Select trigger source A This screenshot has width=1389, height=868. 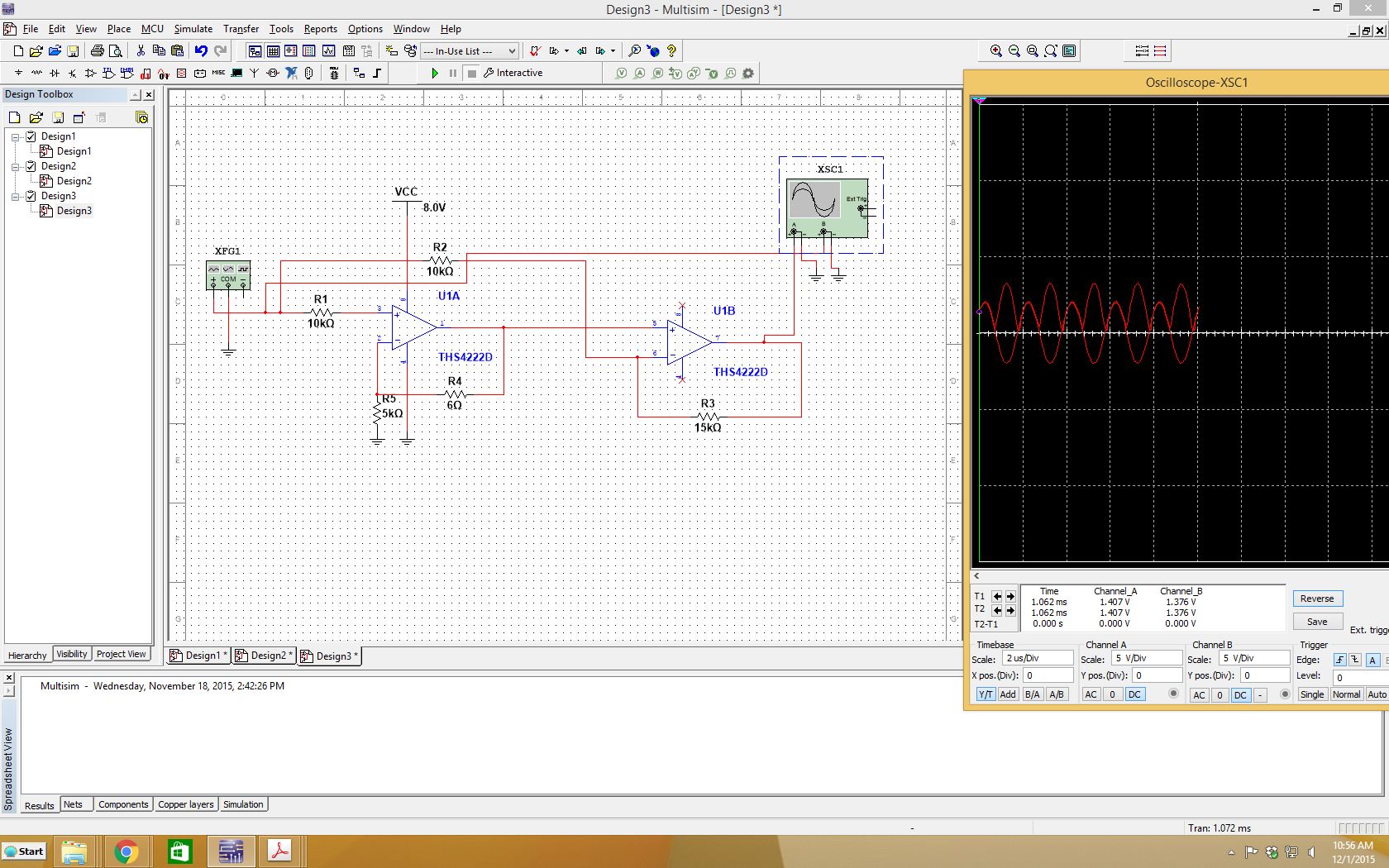[1373, 660]
